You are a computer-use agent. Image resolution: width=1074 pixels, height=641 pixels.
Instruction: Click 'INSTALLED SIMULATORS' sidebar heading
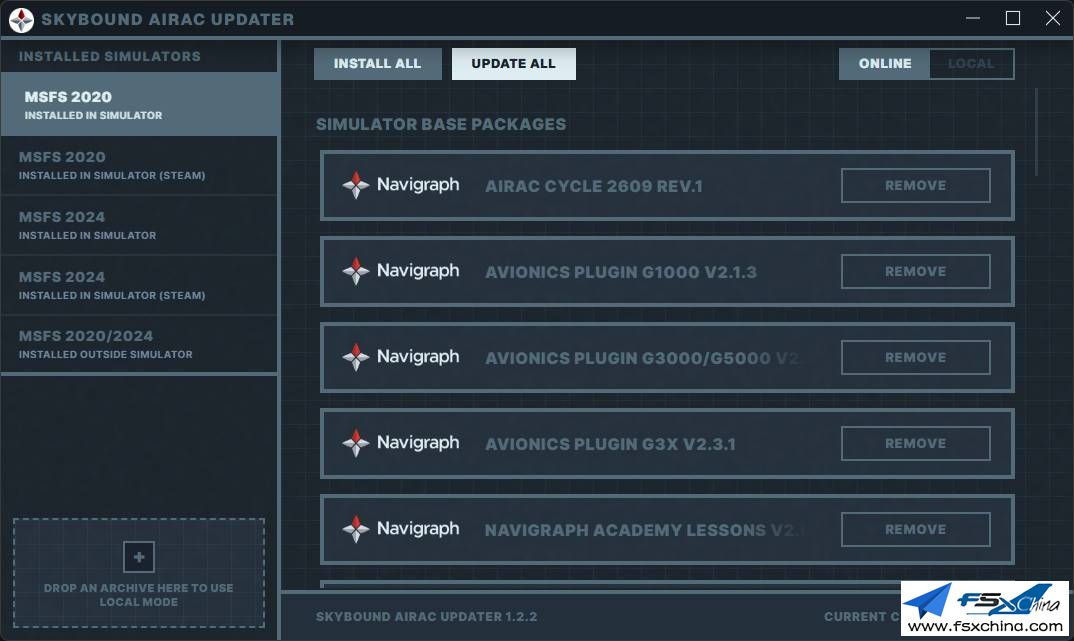point(110,56)
